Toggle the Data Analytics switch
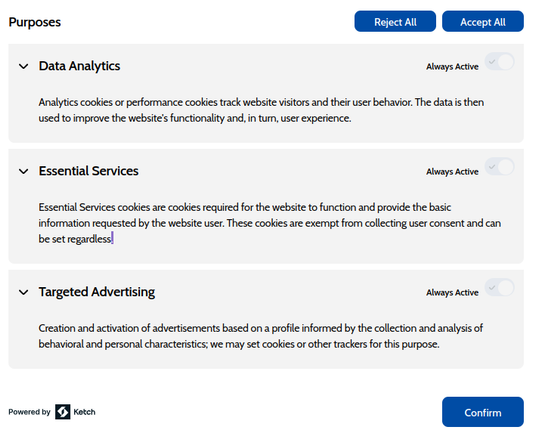The image size is (536, 430). coord(499,62)
